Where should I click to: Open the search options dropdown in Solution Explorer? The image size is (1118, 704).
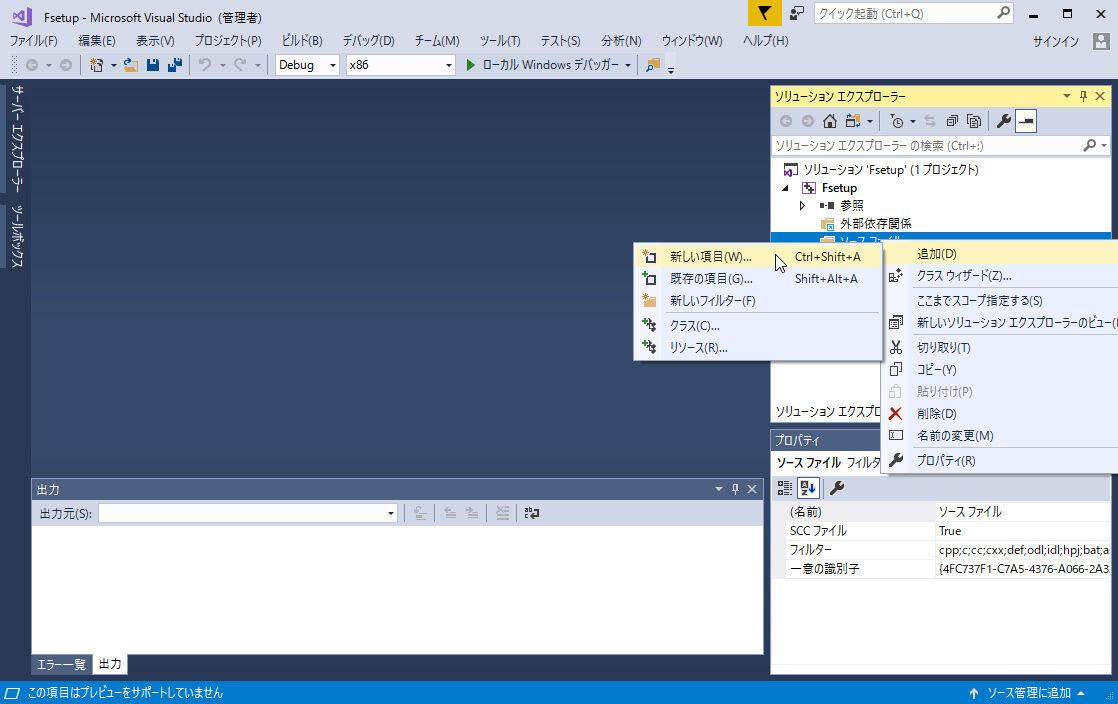click(x=1104, y=146)
